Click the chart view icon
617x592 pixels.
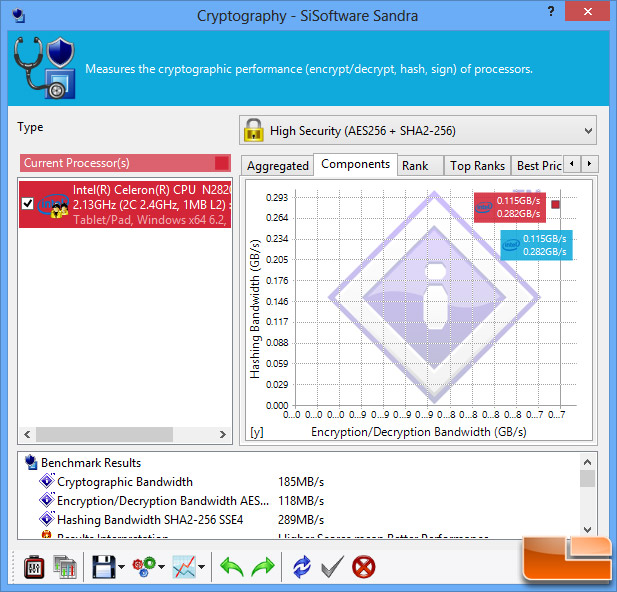tap(184, 567)
